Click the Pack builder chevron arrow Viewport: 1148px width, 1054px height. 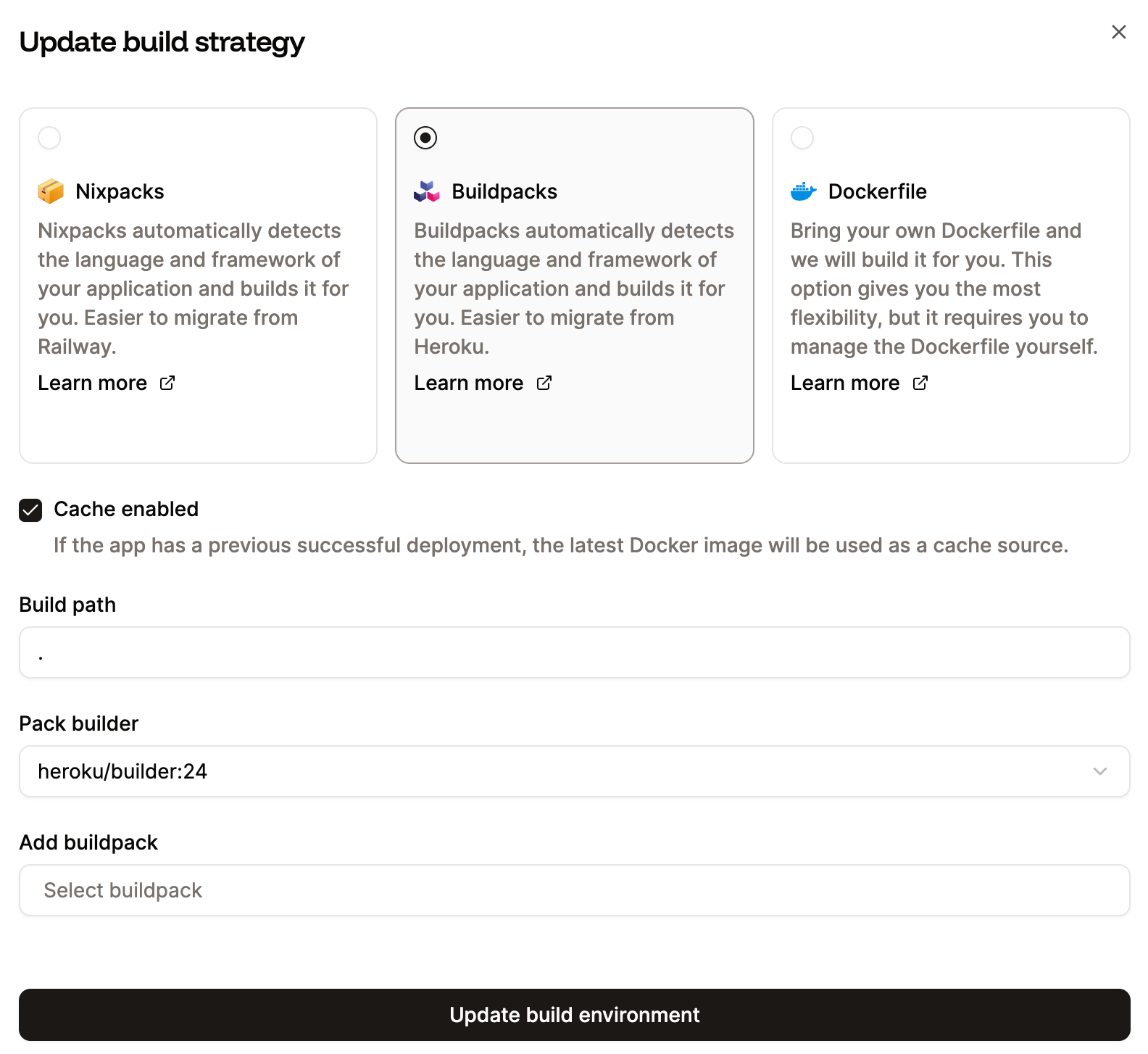(x=1100, y=771)
